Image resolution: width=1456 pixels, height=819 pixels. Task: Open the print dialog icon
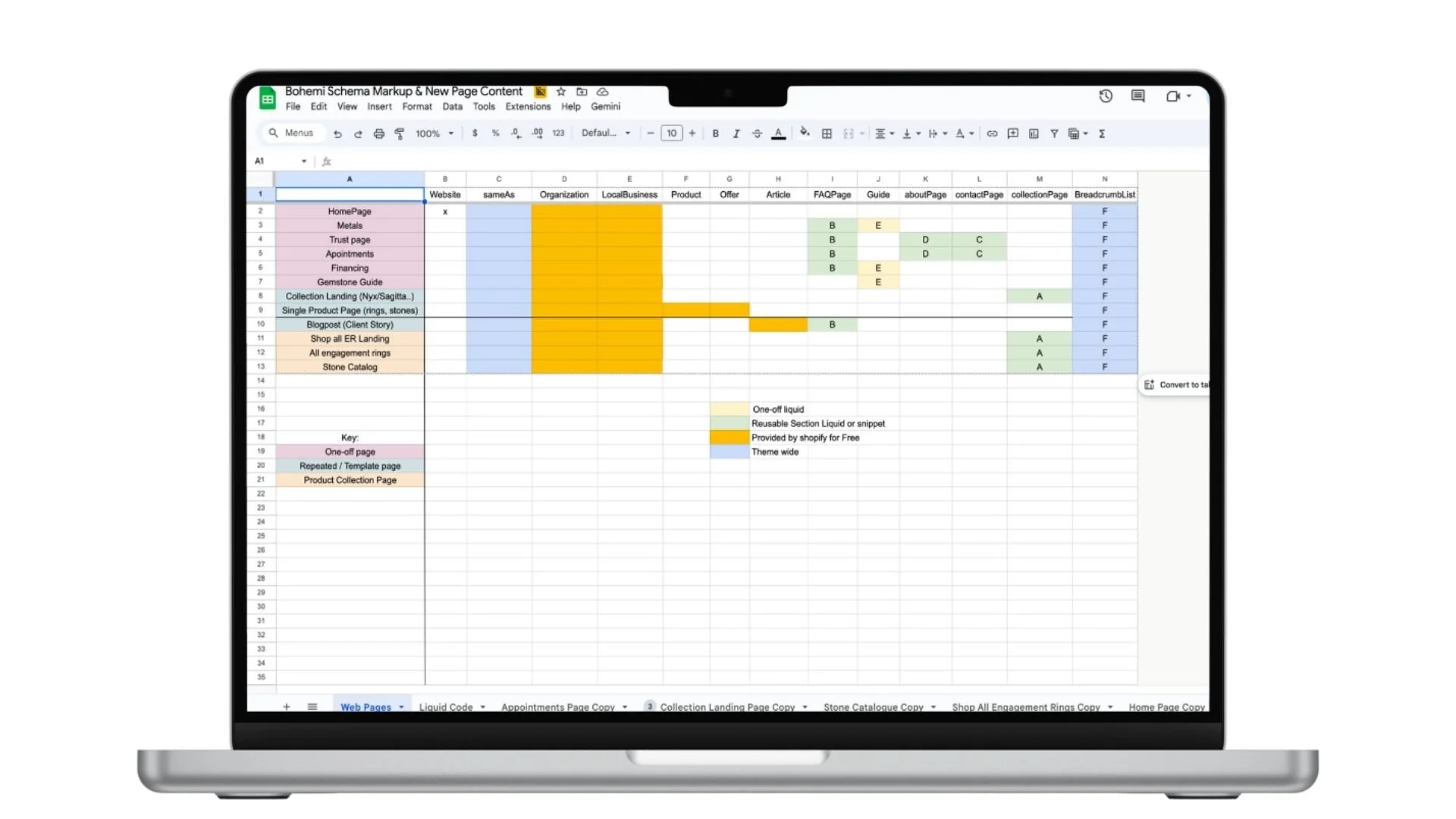[x=379, y=133]
